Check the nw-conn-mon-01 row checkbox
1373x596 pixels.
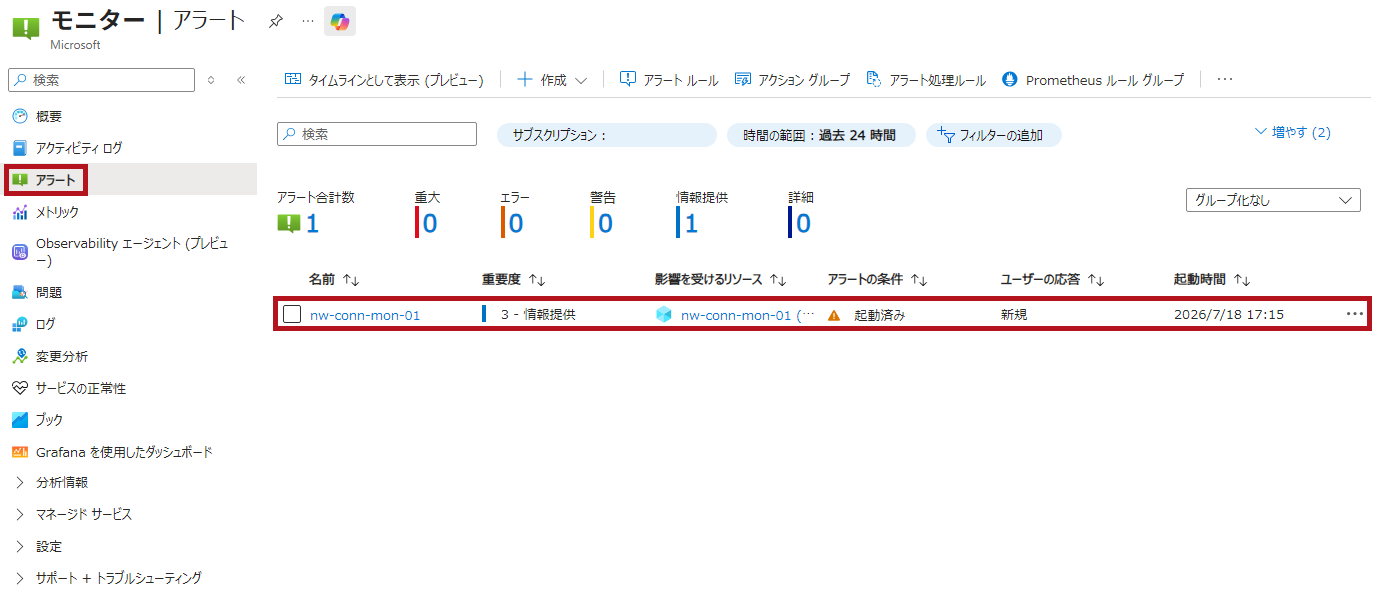point(292,314)
